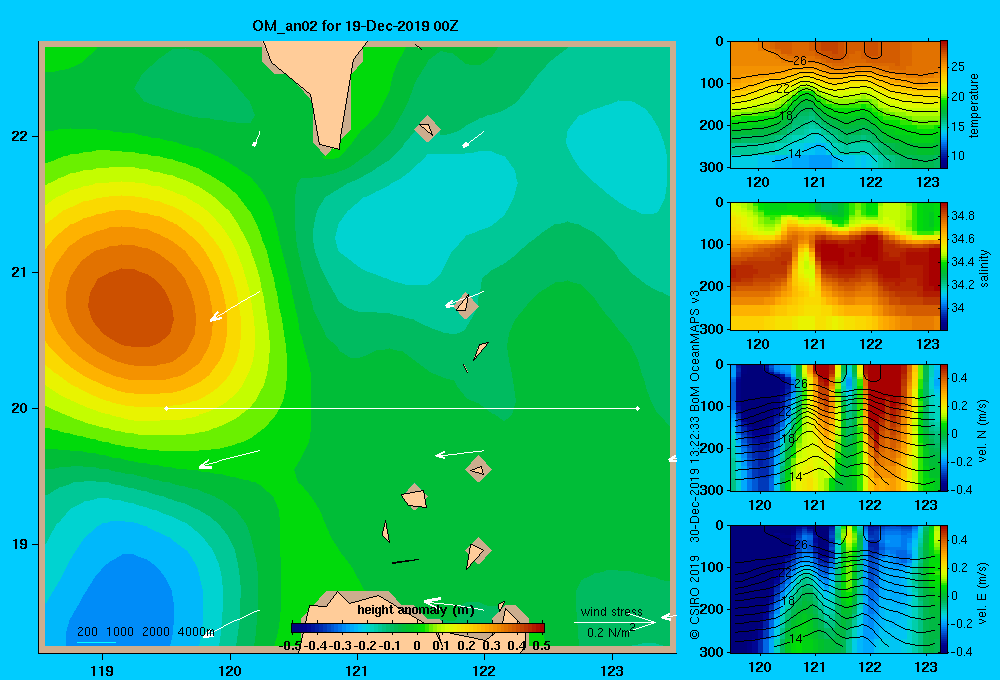
Task: Click the "BoM OceanMAPS v3" vertical text
Action: coord(695,350)
